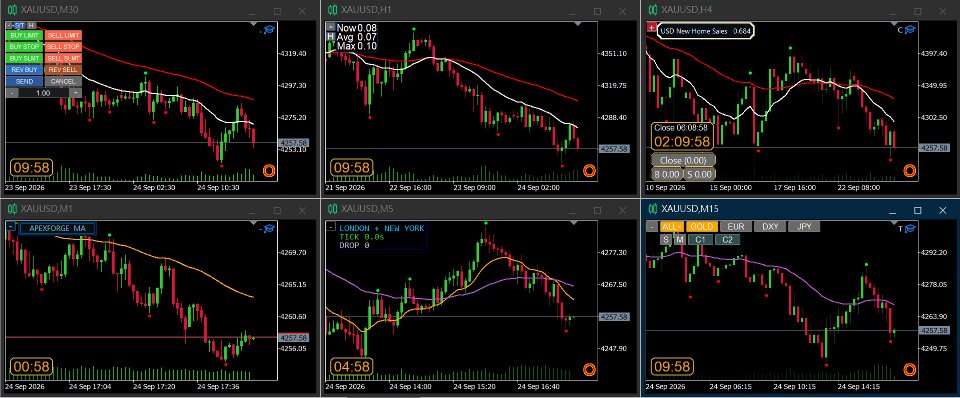Expand the red plus news panel in H4
The image size is (960, 398).
pos(651,28)
